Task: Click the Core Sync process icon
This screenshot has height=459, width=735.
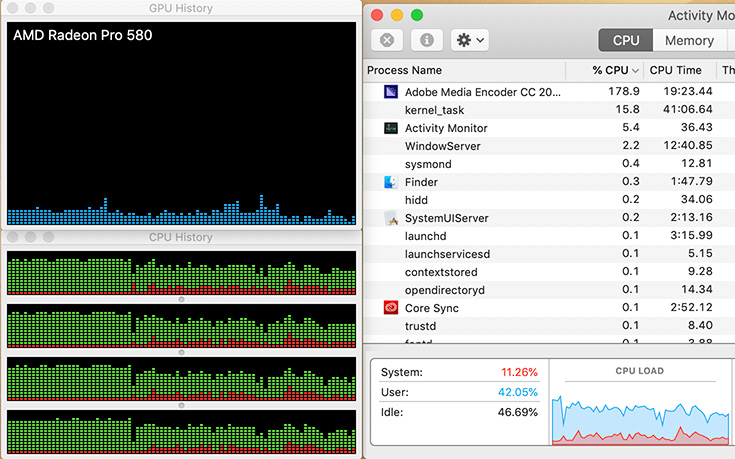Action: point(391,308)
